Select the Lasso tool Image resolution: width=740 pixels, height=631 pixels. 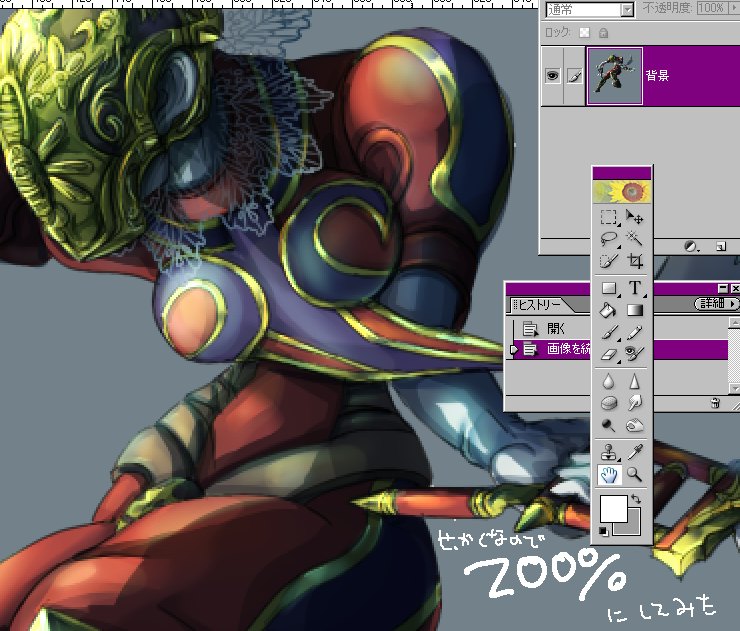(609, 238)
